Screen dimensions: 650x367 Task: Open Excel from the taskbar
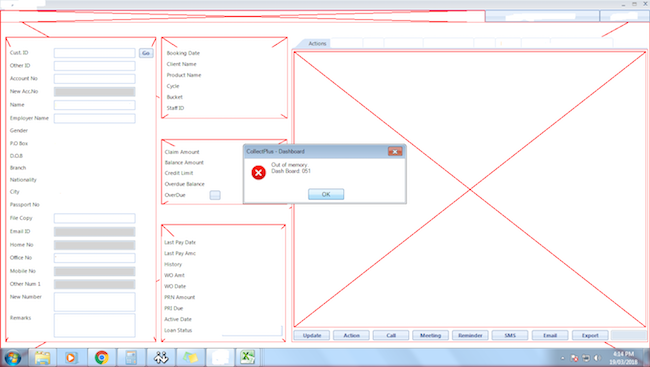click(247, 357)
